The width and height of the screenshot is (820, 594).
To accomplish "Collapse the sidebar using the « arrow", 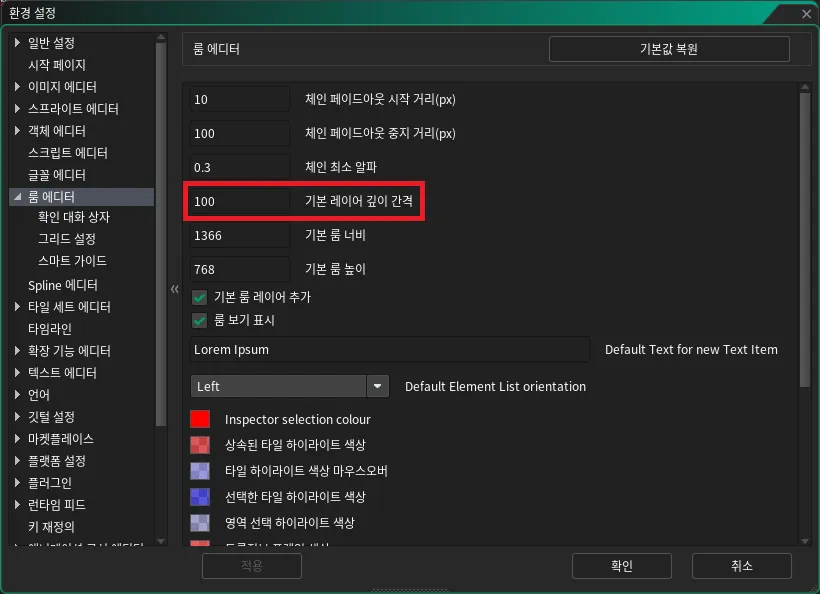I will point(174,288).
